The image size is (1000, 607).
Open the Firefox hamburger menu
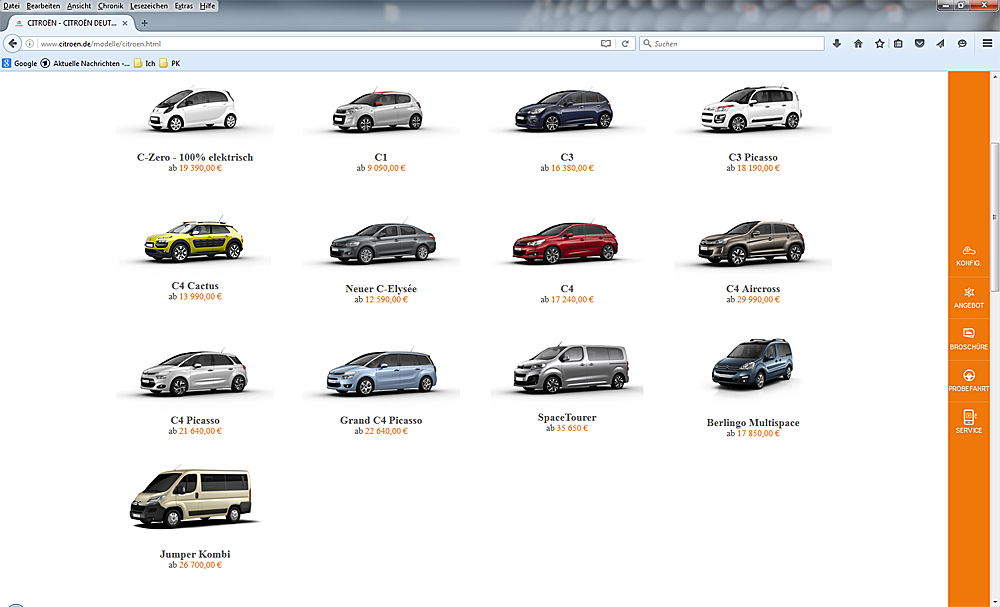click(x=987, y=44)
